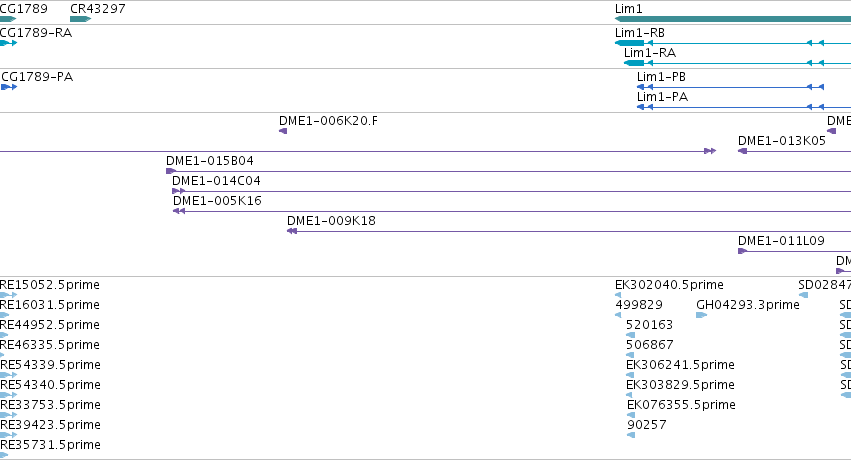The image size is (851, 460).
Task: Select the CR43297 gene arrow glyph
Action: 80,19
